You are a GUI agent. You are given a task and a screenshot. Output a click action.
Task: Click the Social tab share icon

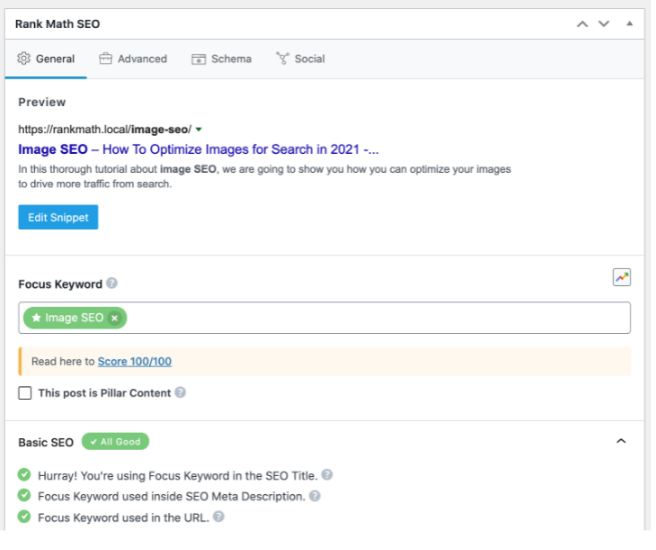tap(282, 58)
